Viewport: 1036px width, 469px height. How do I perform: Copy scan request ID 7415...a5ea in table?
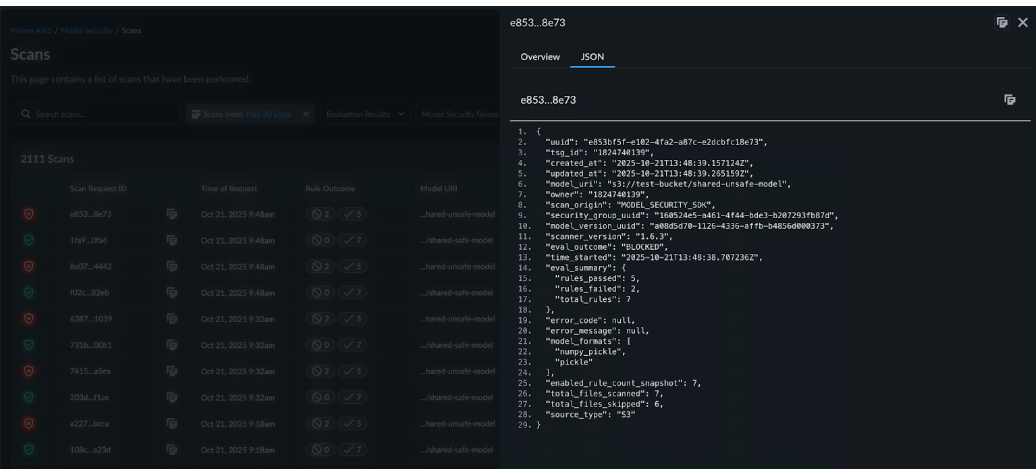tap(172, 370)
